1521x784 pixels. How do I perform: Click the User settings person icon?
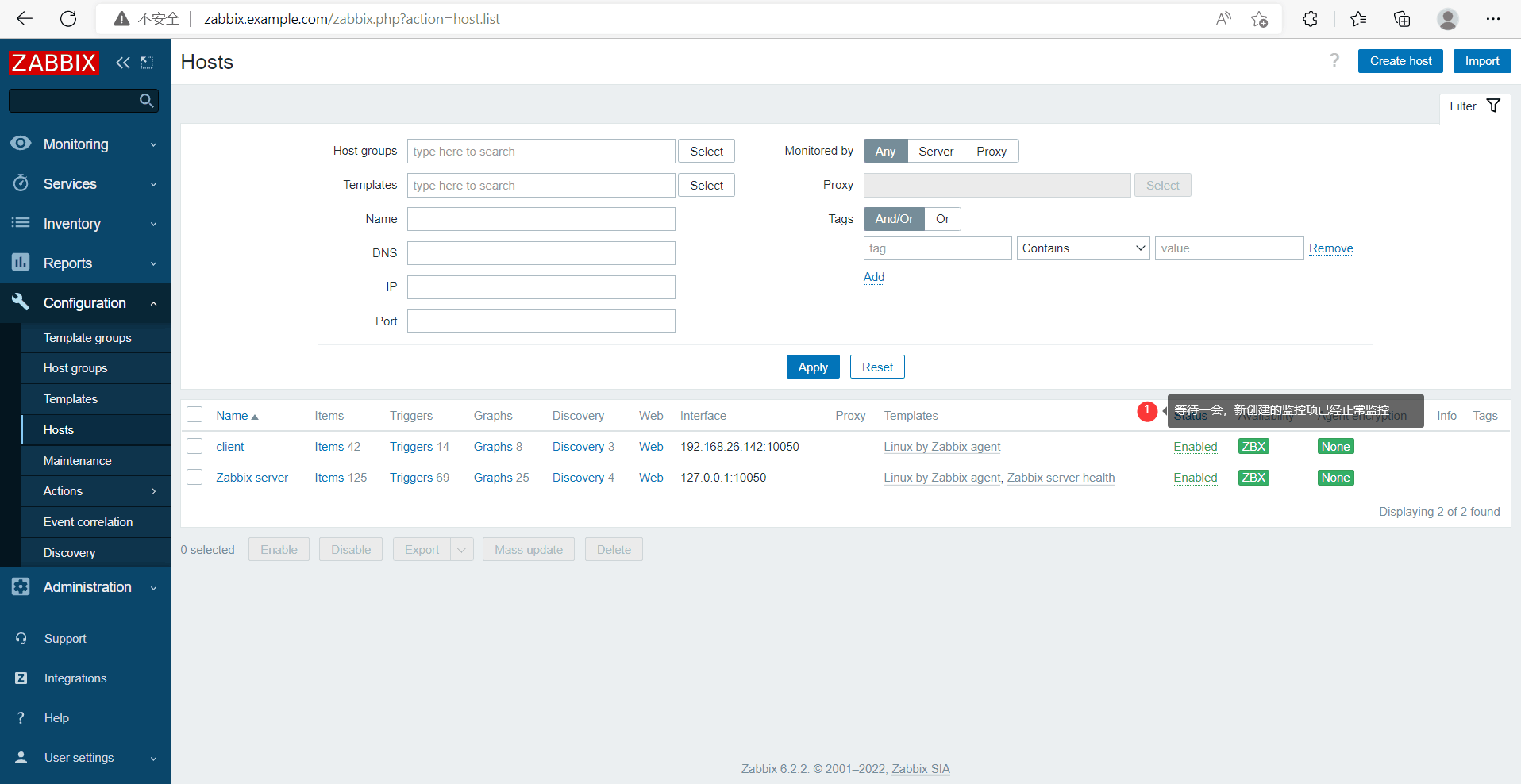[21, 758]
